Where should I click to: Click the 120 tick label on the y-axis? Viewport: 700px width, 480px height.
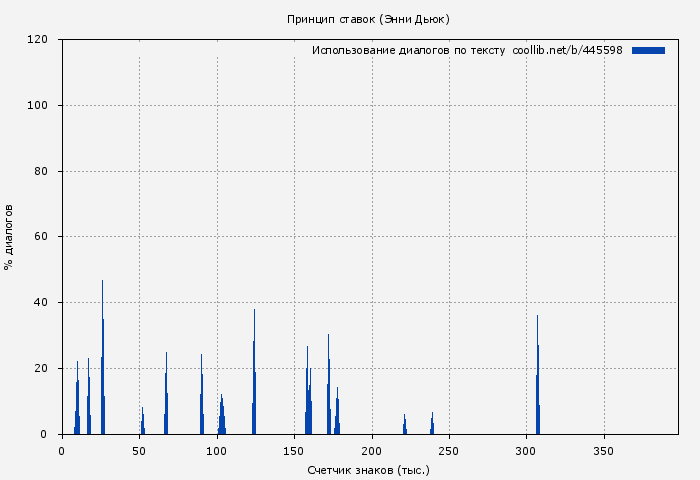38,40
